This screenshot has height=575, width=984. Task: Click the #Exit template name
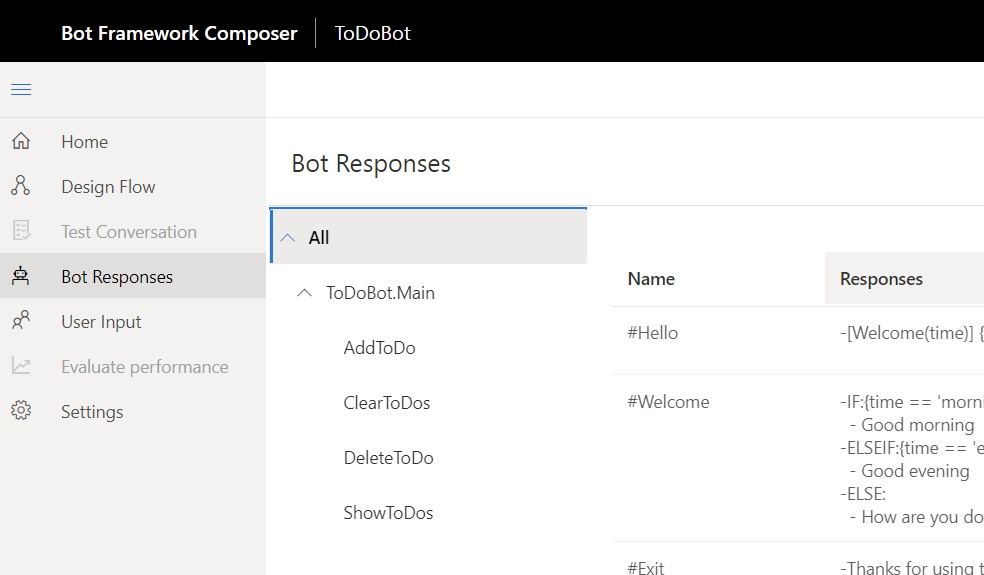click(x=646, y=569)
